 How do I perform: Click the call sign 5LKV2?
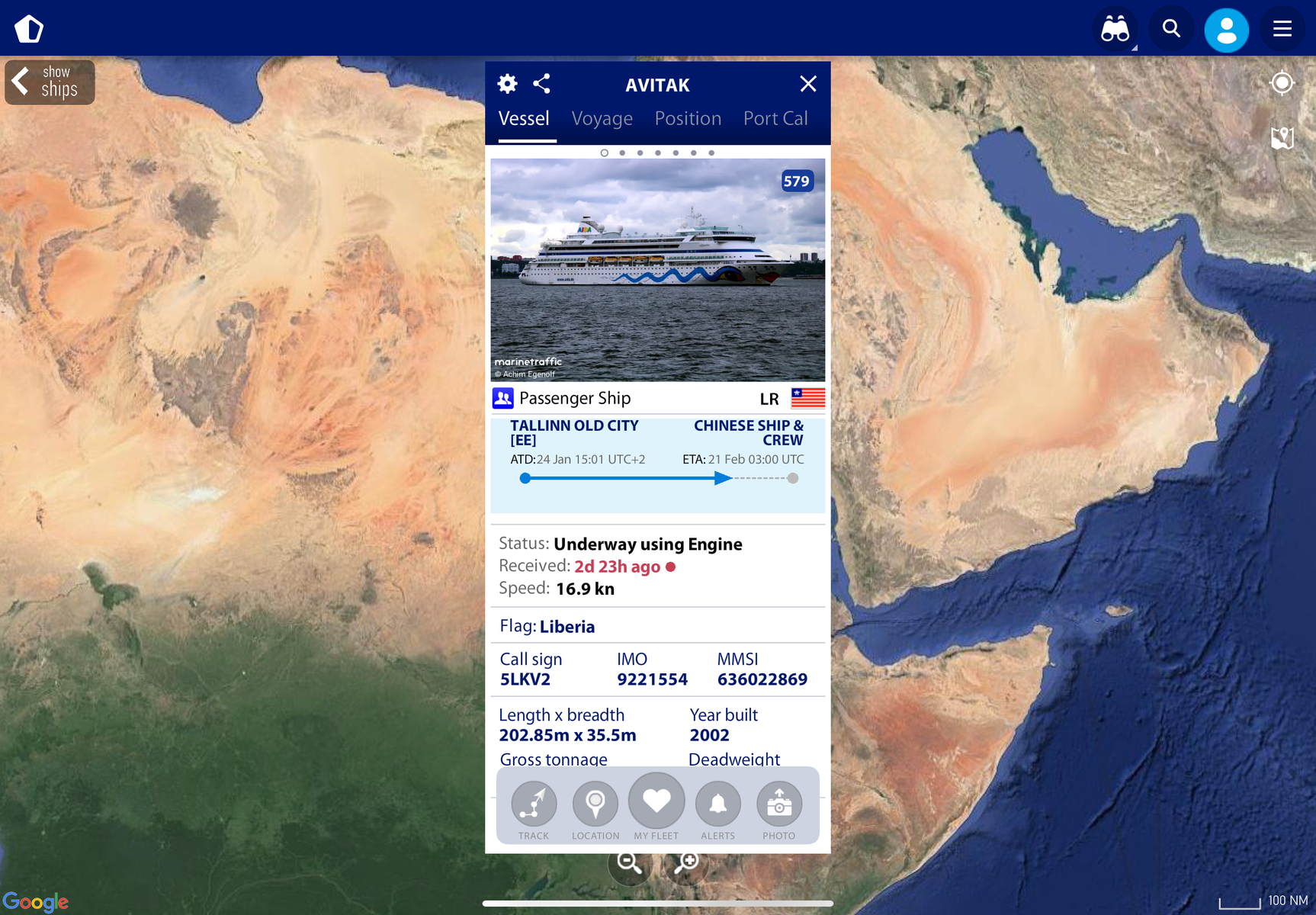click(525, 679)
